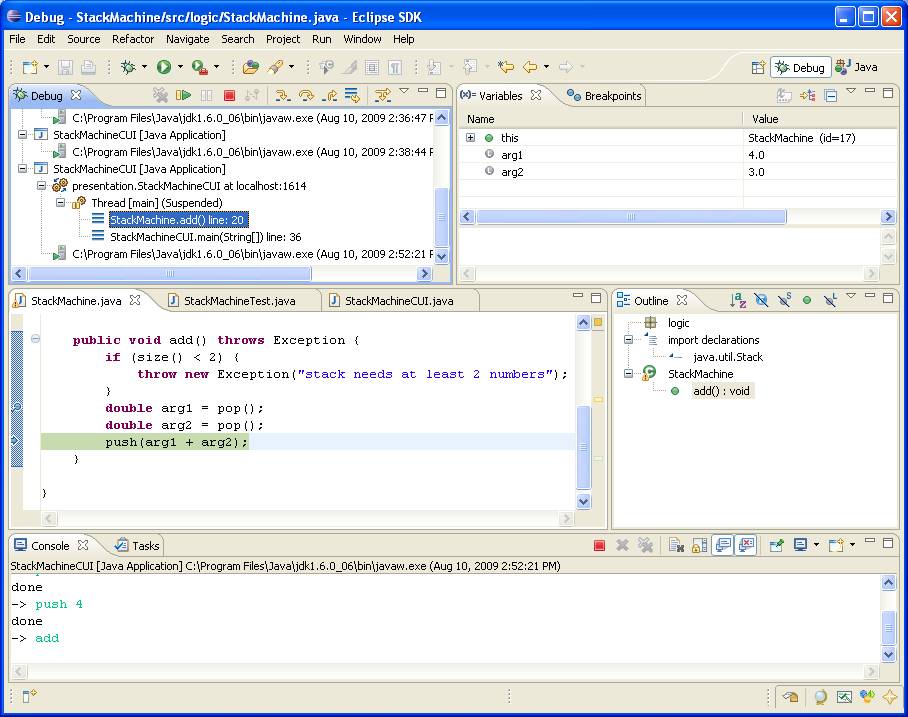Click Step Return in Debug view
This screenshot has width=908, height=717.
(x=329, y=95)
